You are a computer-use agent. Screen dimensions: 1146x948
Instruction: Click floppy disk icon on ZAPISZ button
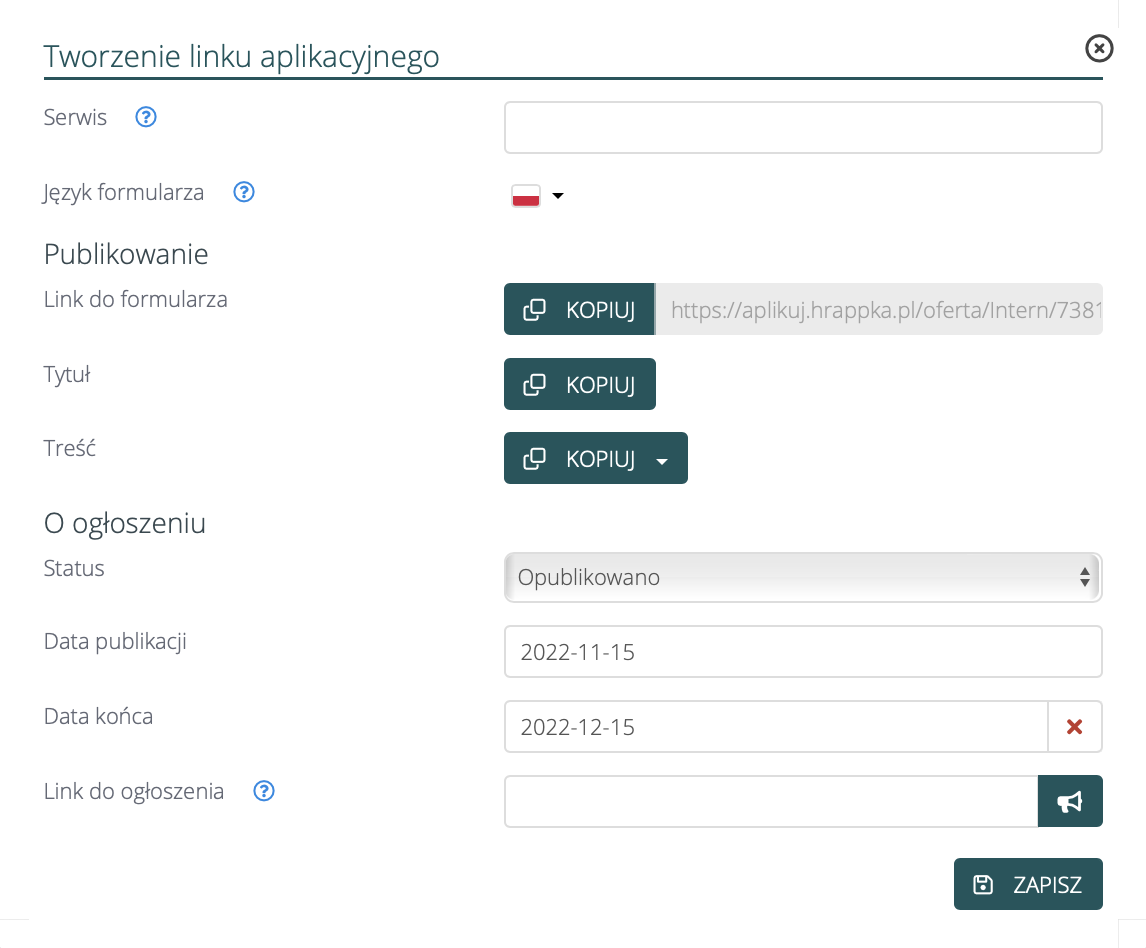click(x=983, y=884)
